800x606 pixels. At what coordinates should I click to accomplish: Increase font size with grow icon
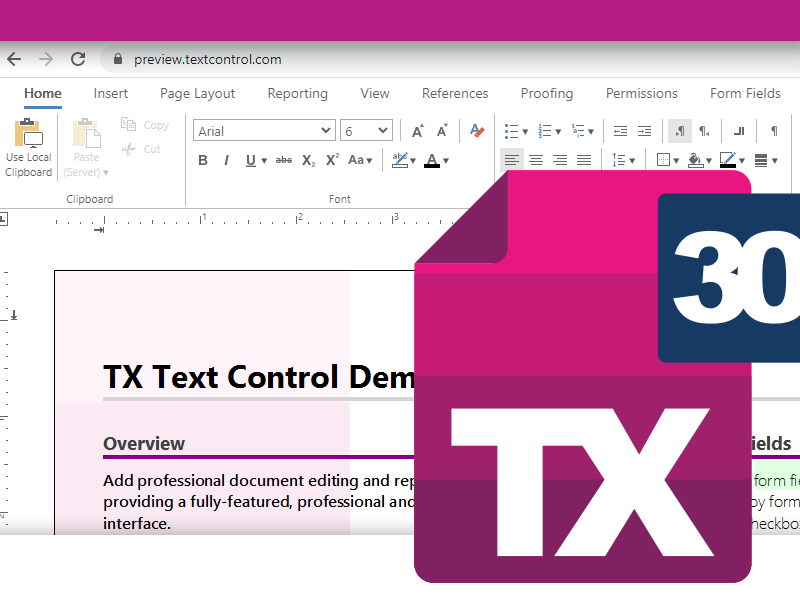[x=417, y=131]
